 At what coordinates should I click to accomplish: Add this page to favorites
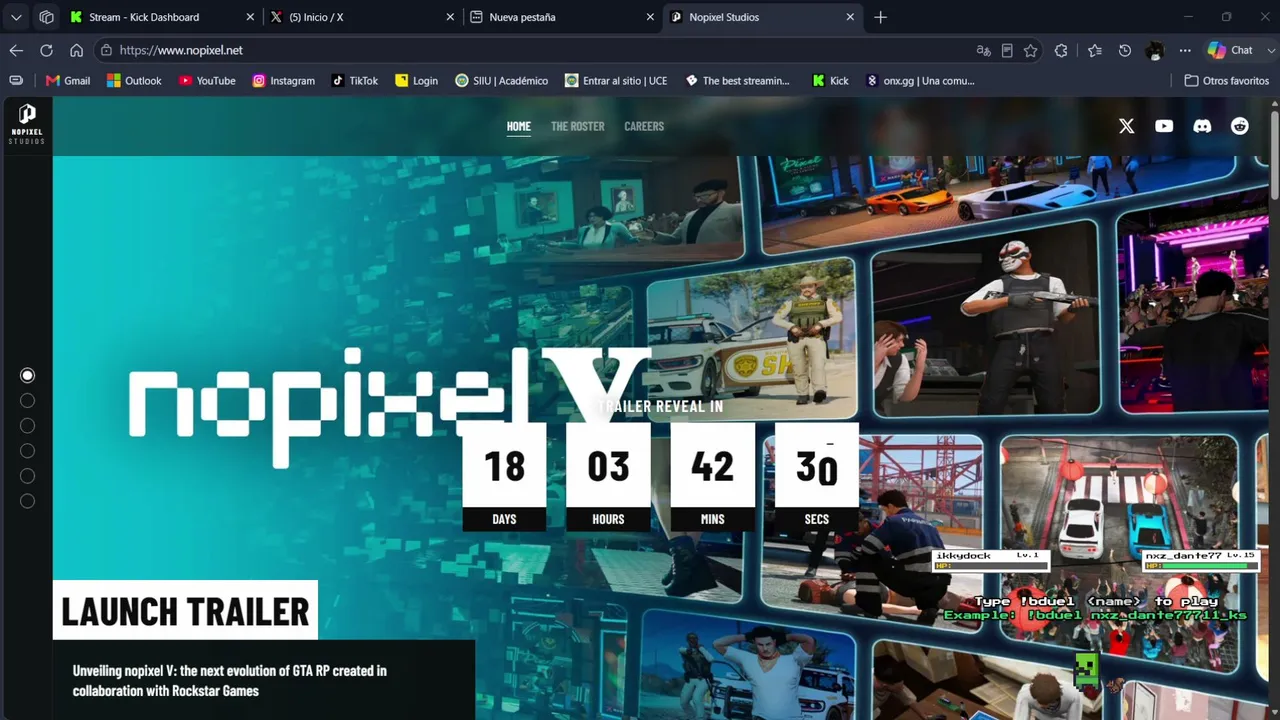[1031, 50]
